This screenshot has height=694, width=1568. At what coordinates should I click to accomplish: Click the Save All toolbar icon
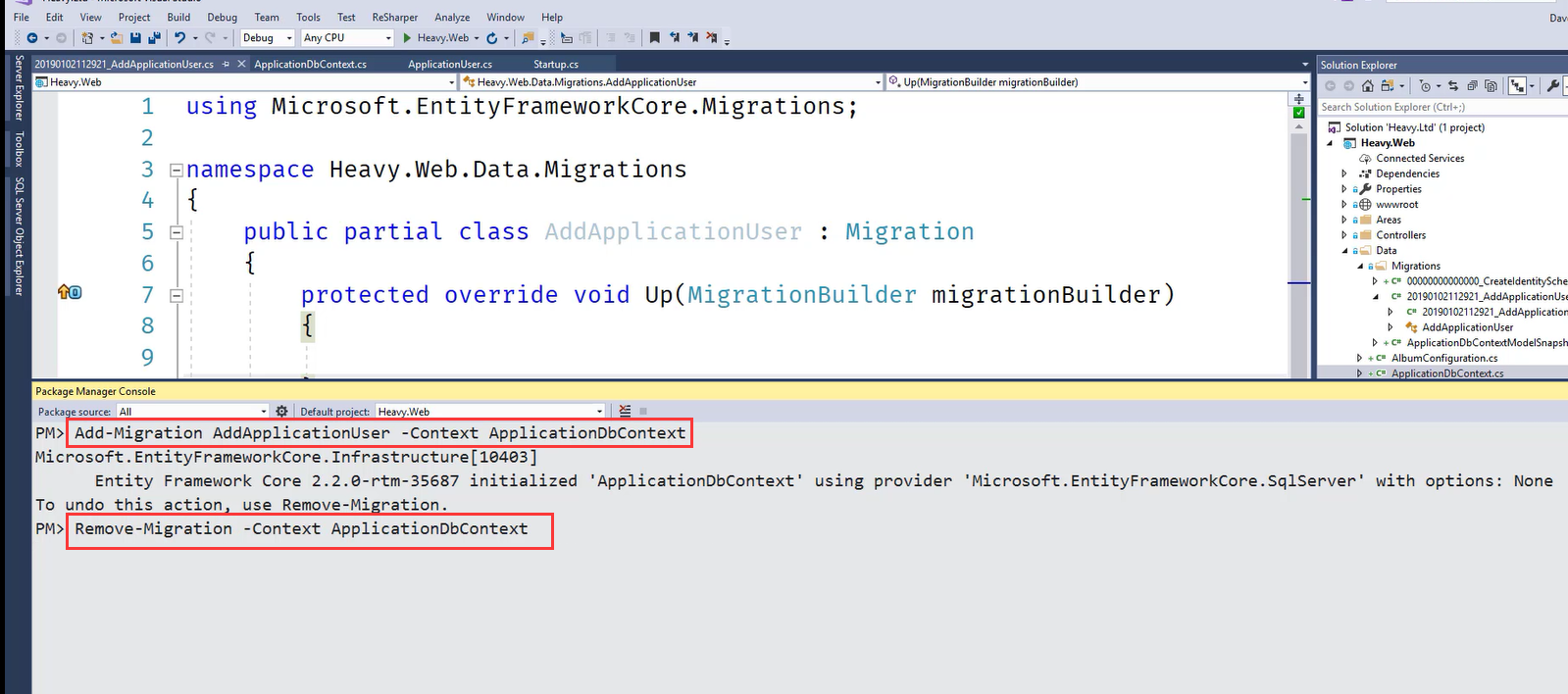pyautogui.click(x=154, y=38)
